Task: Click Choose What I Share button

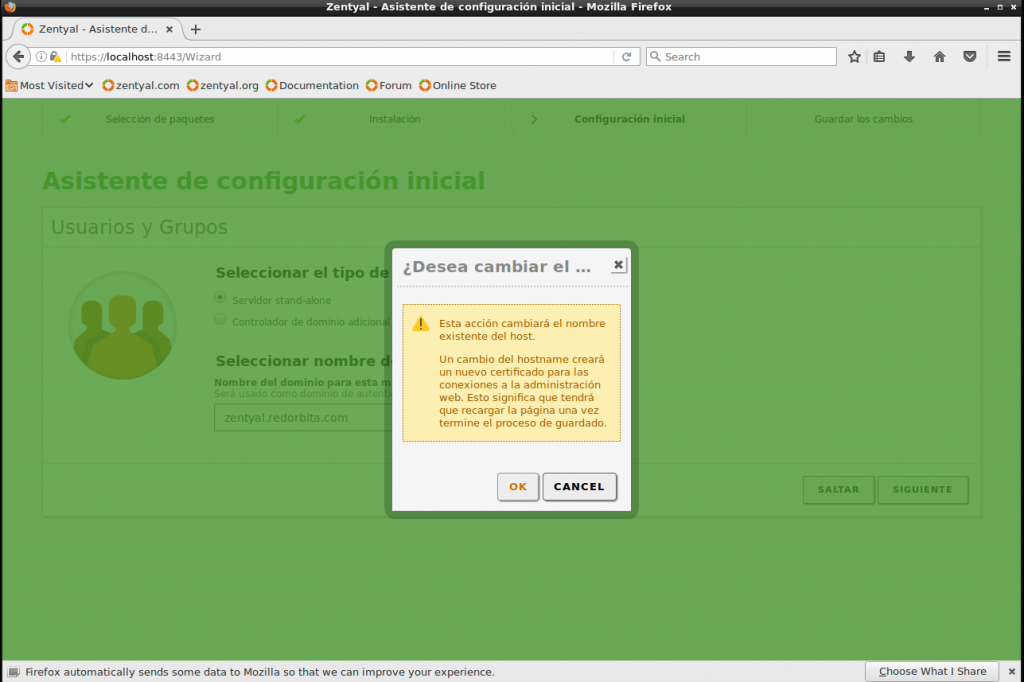Action: (x=932, y=671)
